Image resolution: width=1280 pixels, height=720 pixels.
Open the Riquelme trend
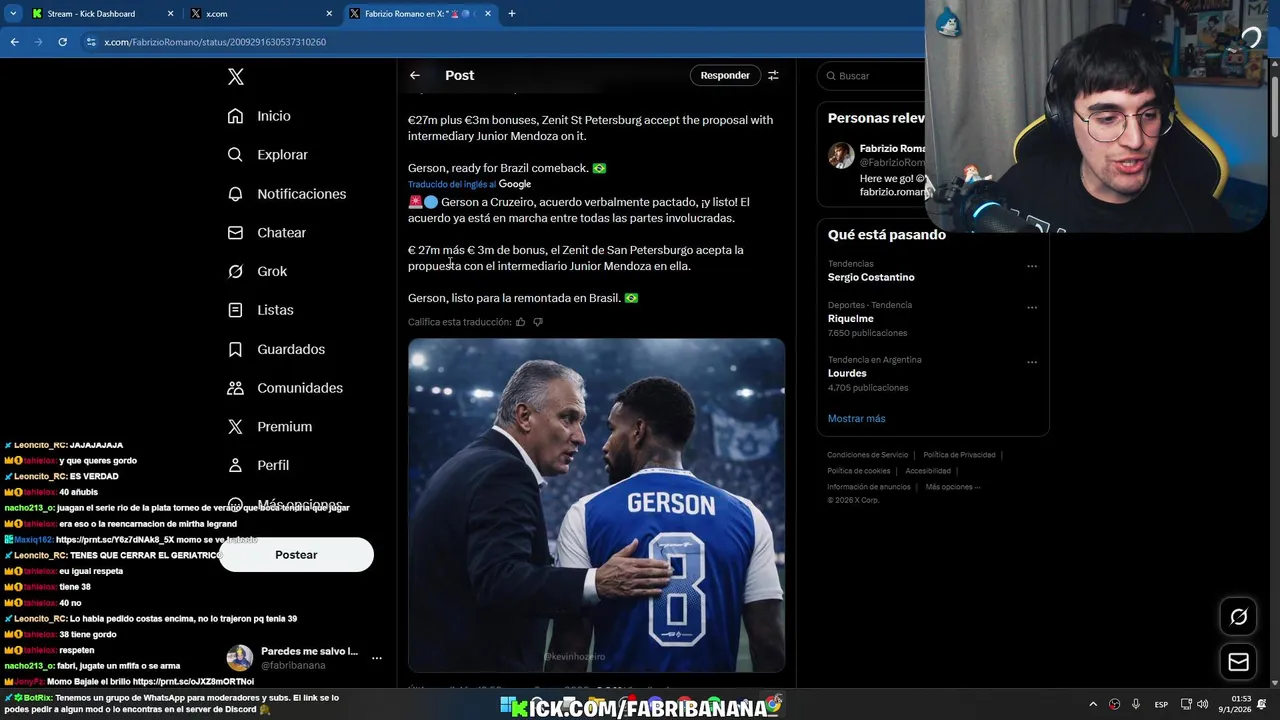tap(850, 319)
